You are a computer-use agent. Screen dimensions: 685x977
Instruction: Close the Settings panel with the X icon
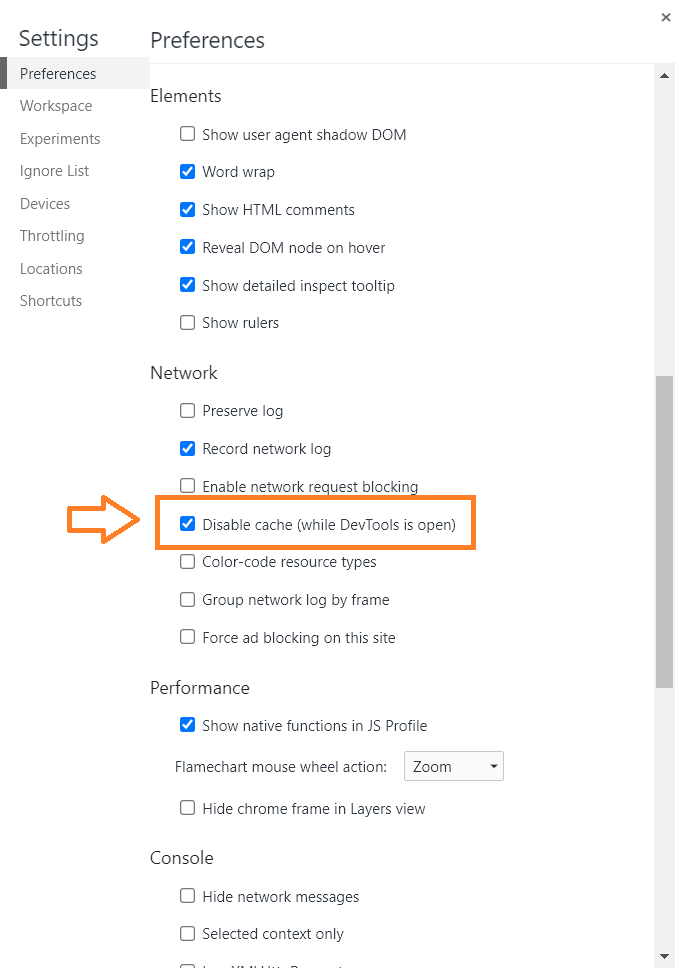666,17
